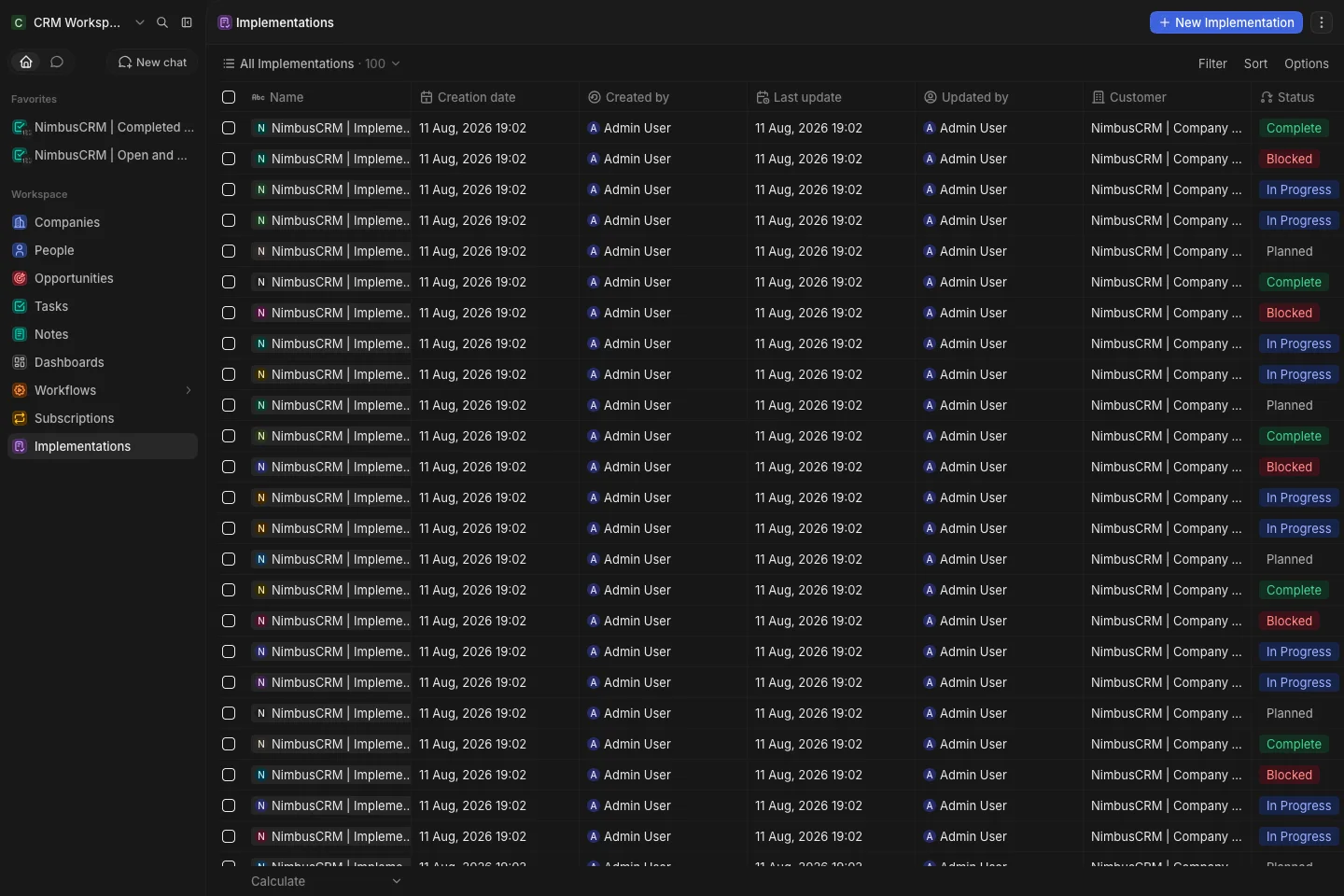Check the seventh row's checkbox with Blocked status
The height and width of the screenshot is (896, 1344).
[x=229, y=313]
